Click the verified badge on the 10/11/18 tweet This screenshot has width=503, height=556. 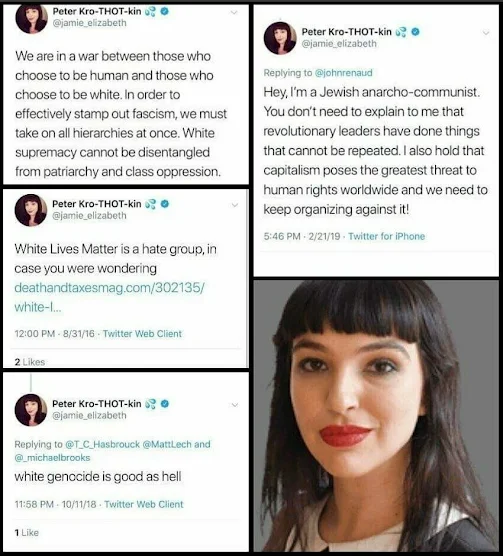pos(165,404)
